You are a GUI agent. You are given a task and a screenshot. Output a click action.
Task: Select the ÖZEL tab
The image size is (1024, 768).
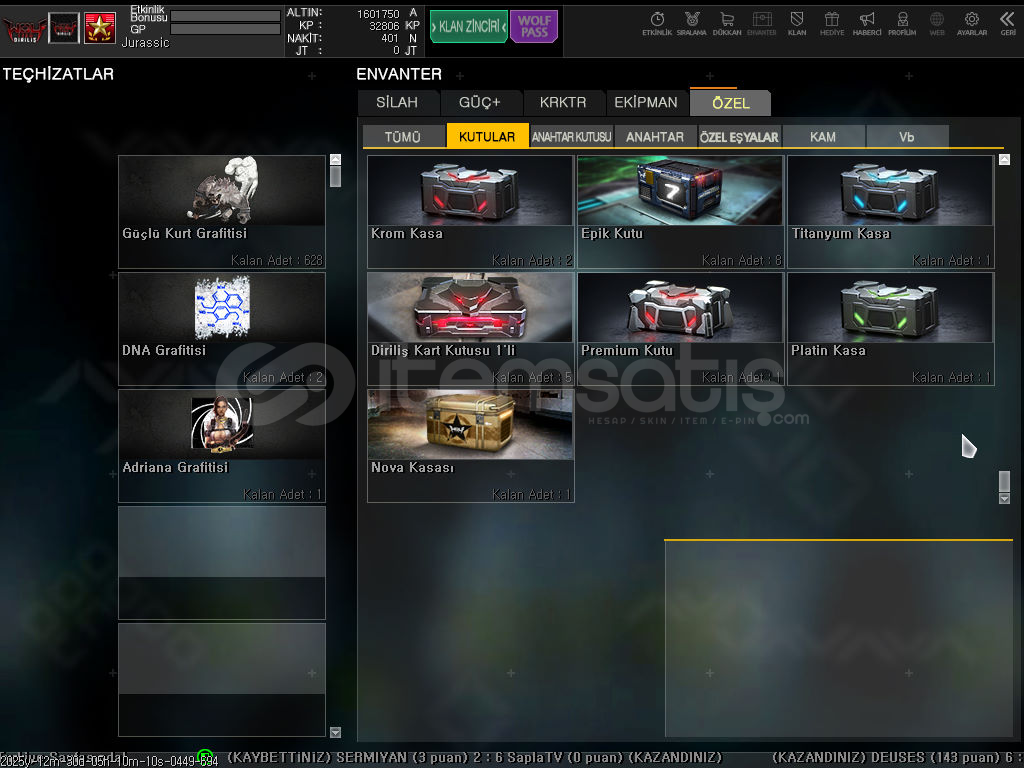pos(730,103)
